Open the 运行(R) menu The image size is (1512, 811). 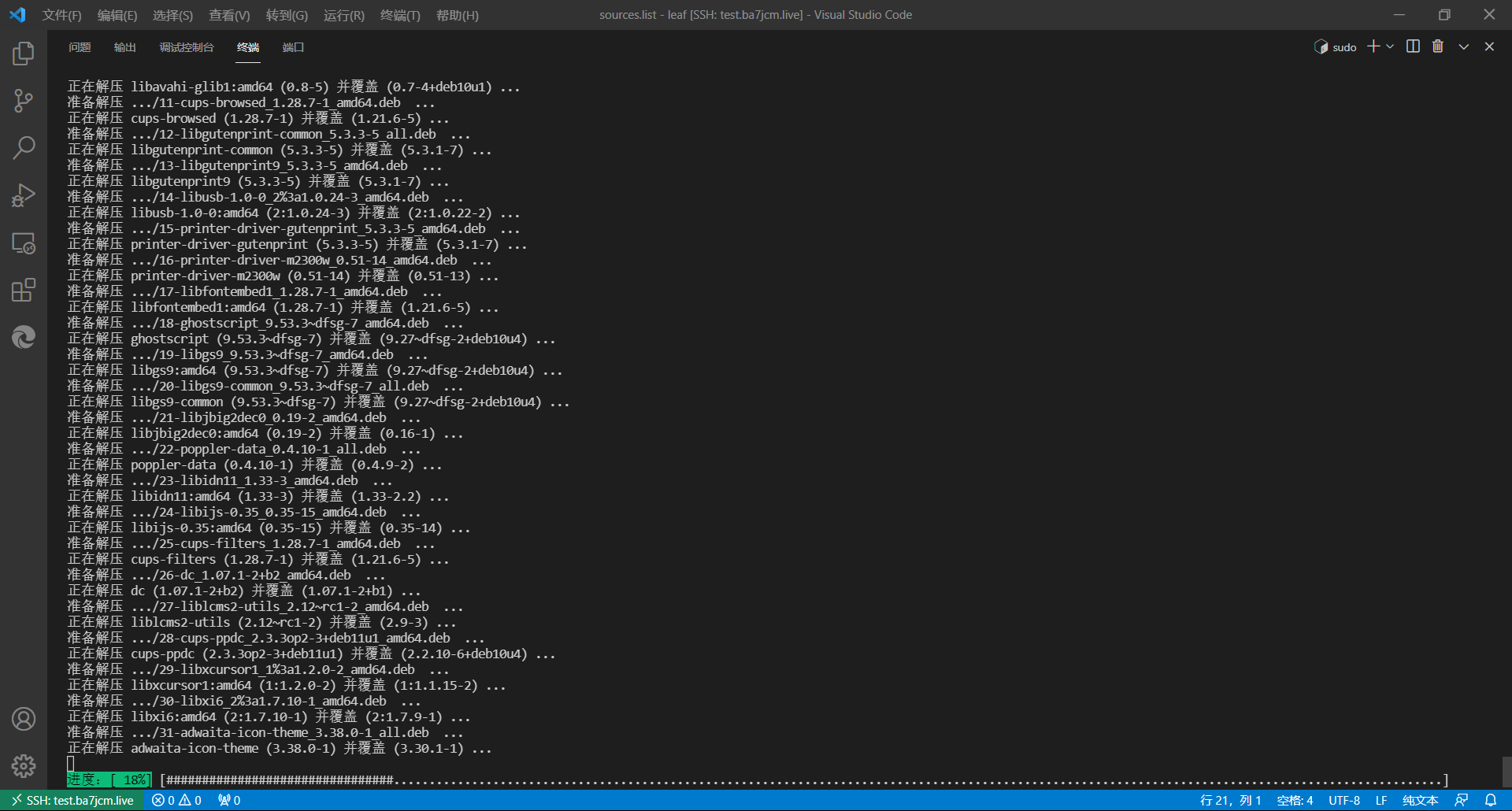(x=344, y=15)
